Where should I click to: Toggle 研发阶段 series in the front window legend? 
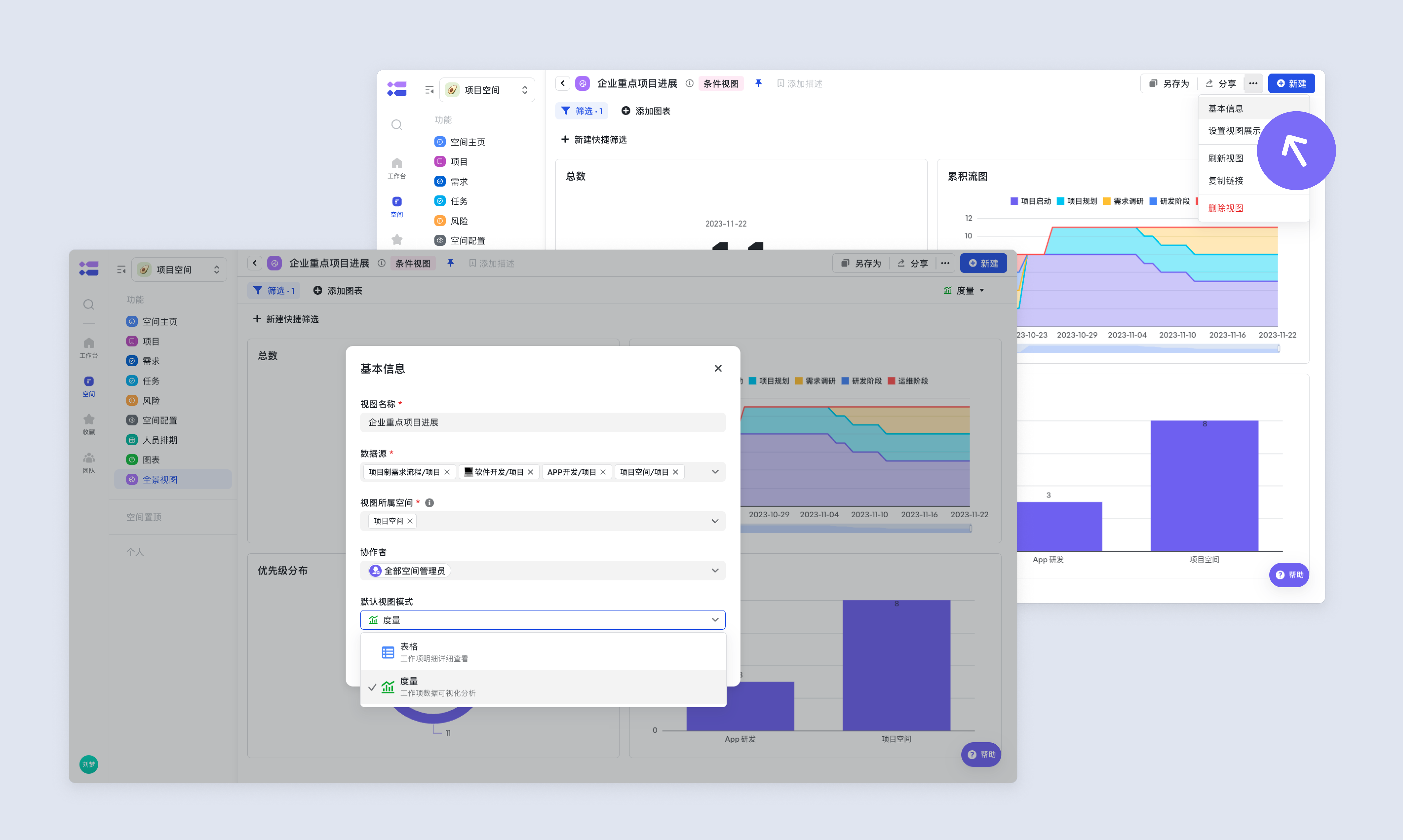(x=862, y=381)
